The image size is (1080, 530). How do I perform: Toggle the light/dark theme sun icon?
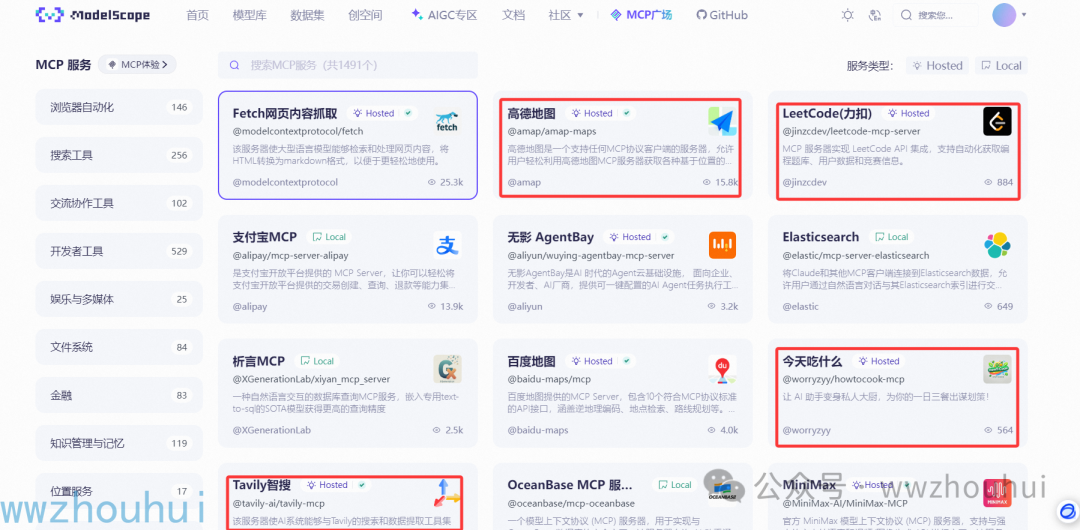(x=848, y=14)
